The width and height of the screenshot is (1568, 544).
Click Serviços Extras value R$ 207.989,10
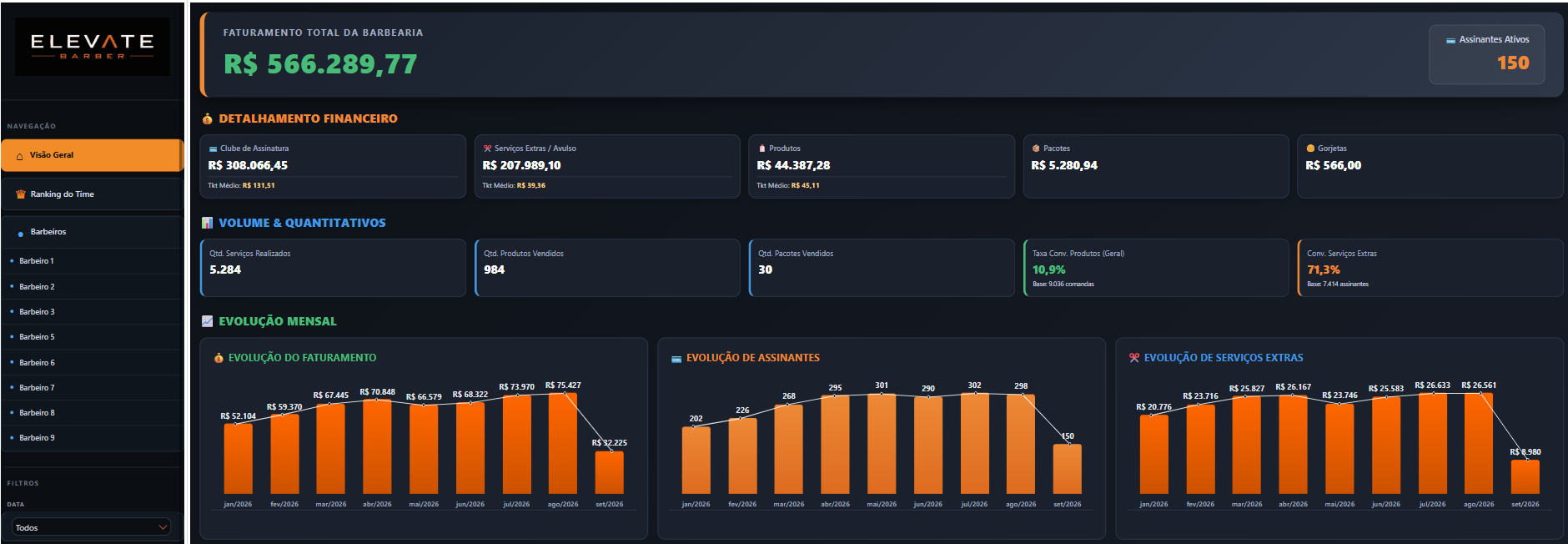point(521,165)
